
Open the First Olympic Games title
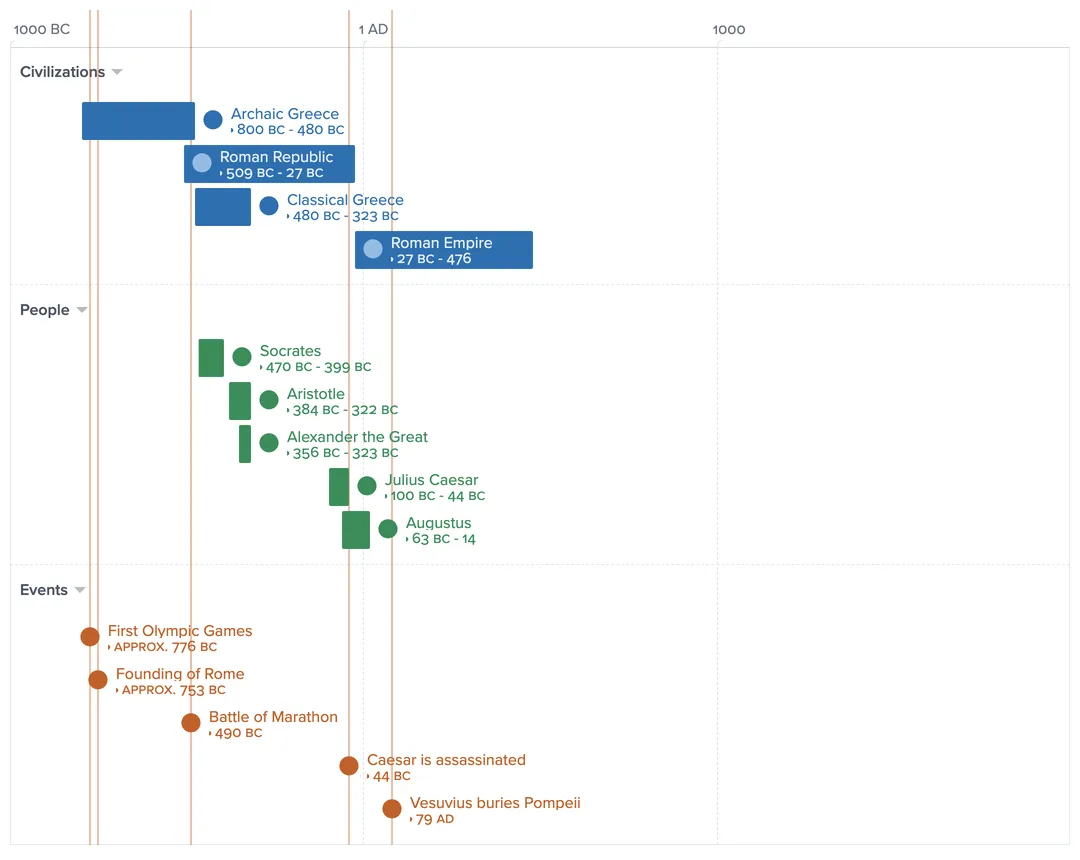[180, 631]
